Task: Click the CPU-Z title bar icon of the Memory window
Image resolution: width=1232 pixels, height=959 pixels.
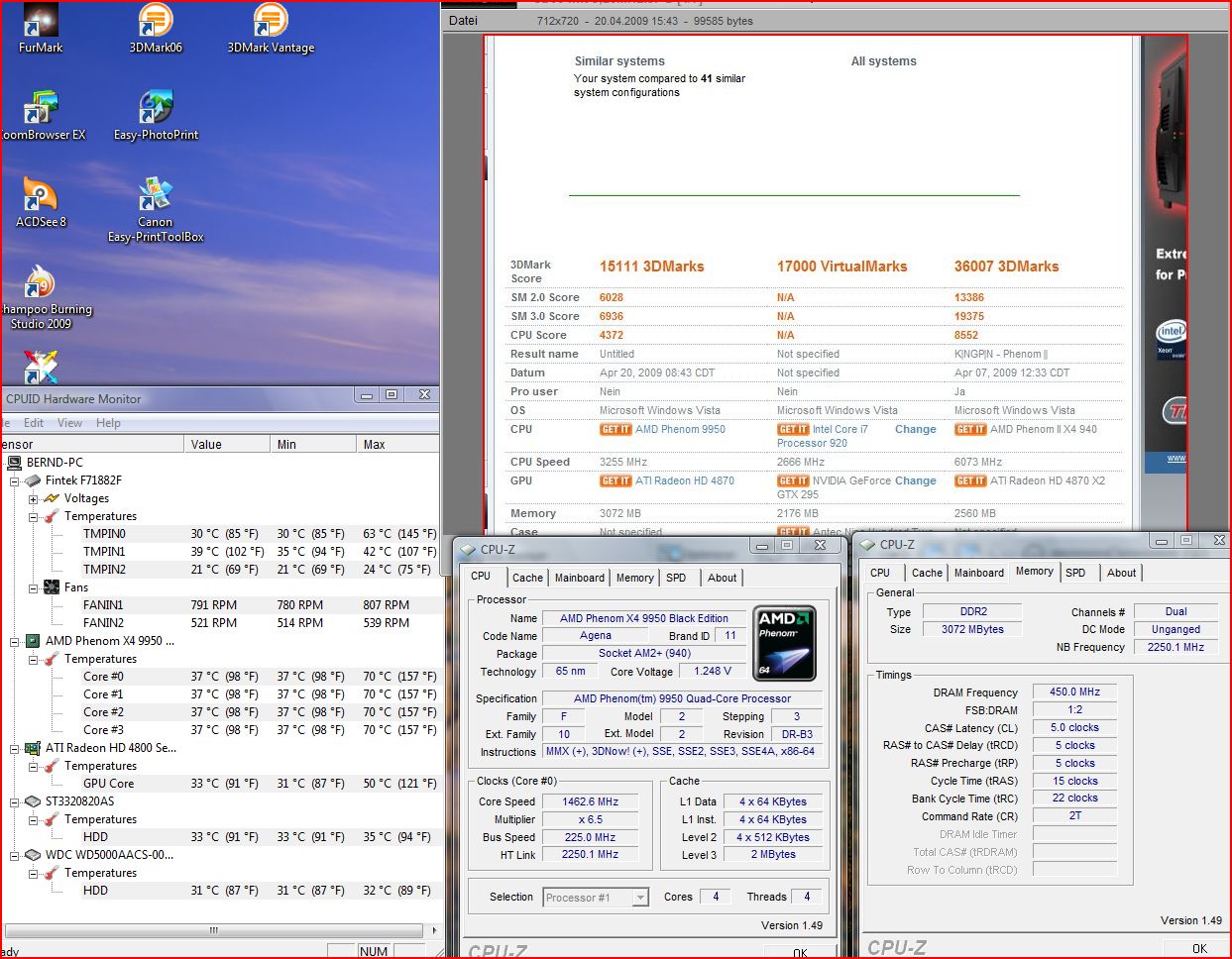Action: click(868, 545)
